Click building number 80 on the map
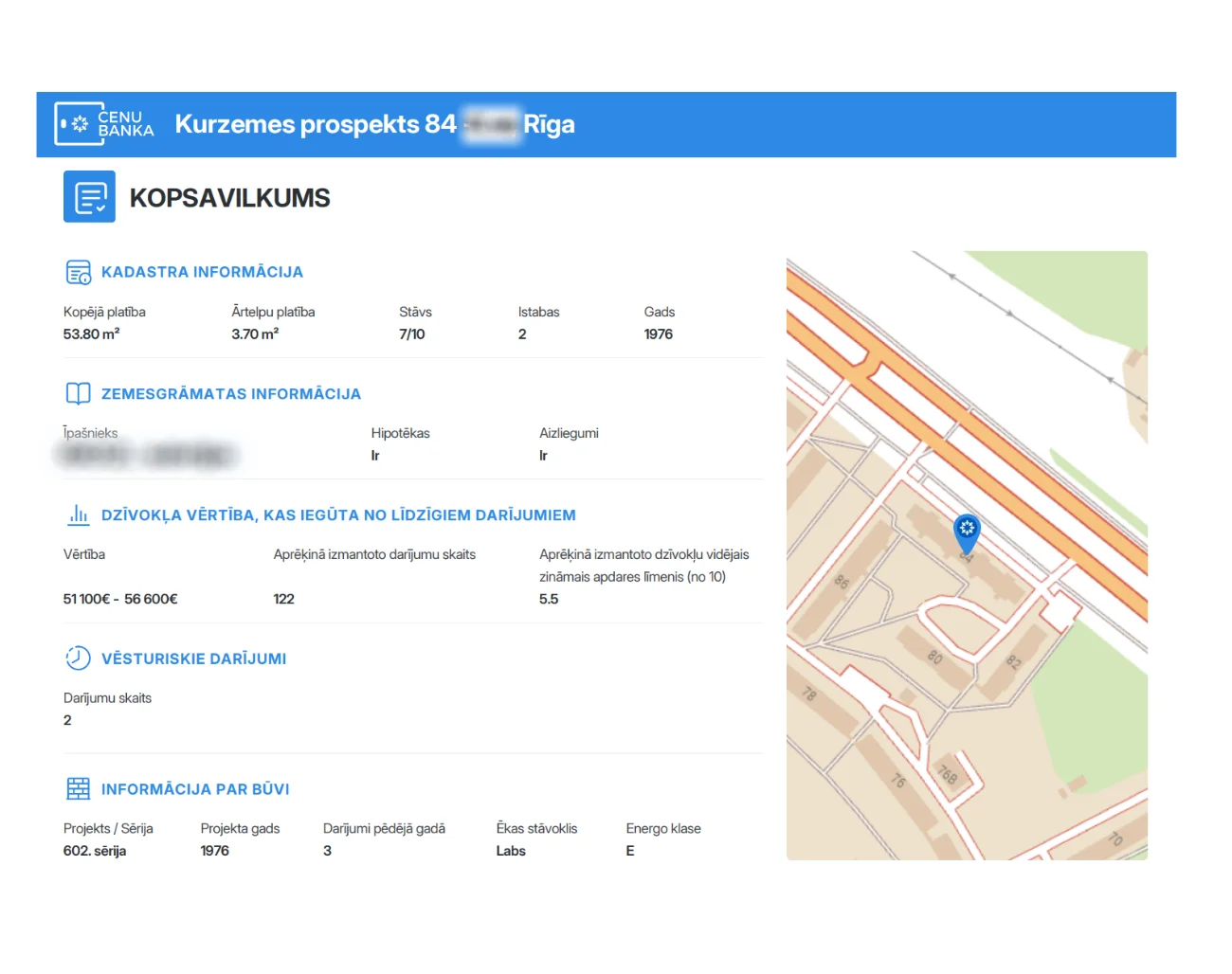This screenshot has height=974, width=1232. [935, 657]
